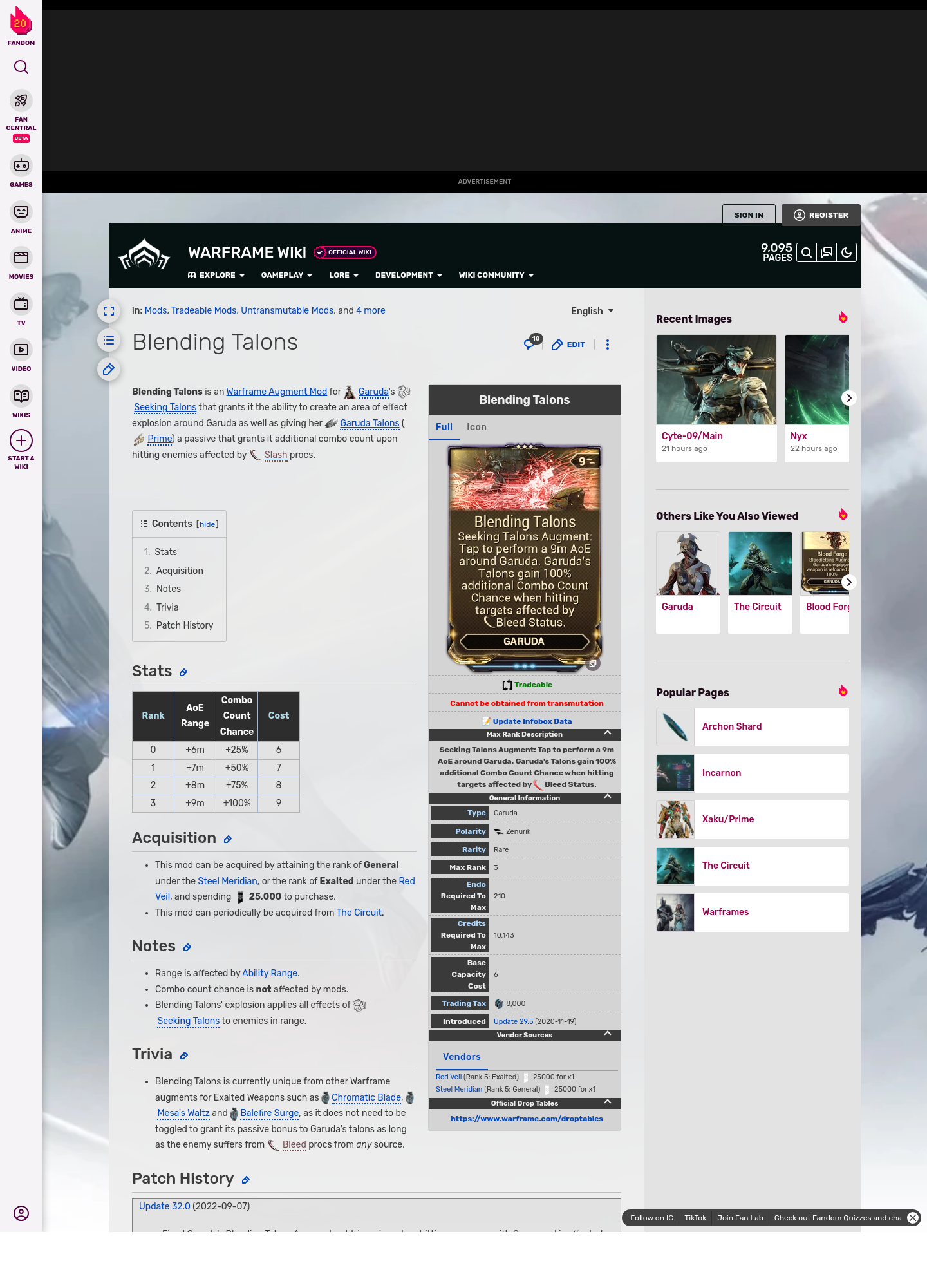Collapse the Official Drop Tables section
This screenshot has width=927, height=1288.
607,1102
